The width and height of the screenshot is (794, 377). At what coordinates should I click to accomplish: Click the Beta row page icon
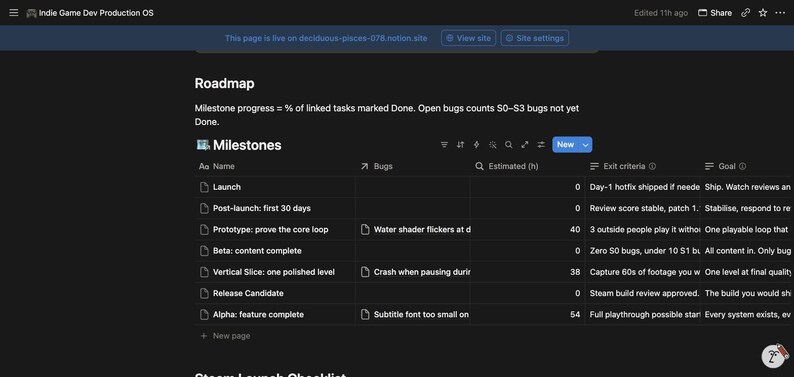(204, 251)
